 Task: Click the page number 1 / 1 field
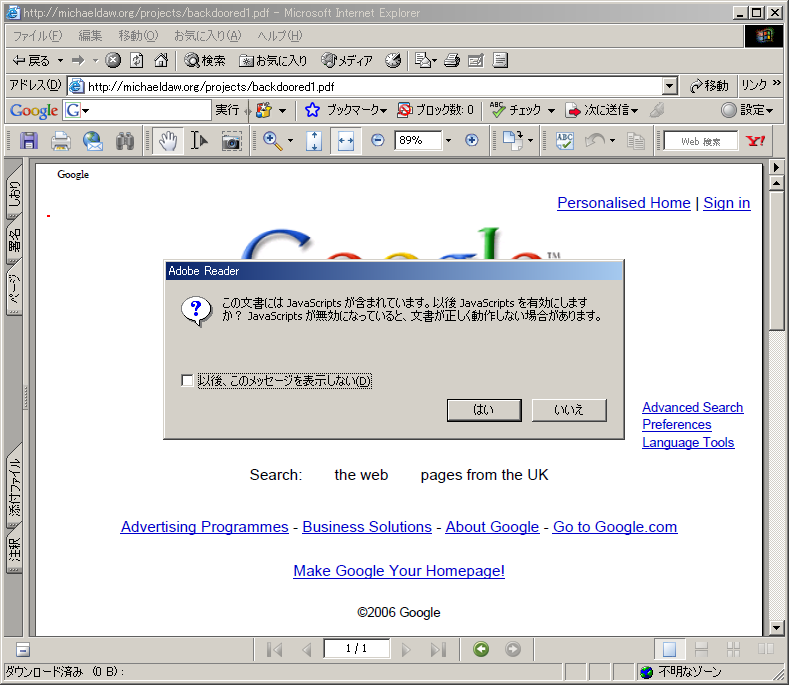point(356,648)
